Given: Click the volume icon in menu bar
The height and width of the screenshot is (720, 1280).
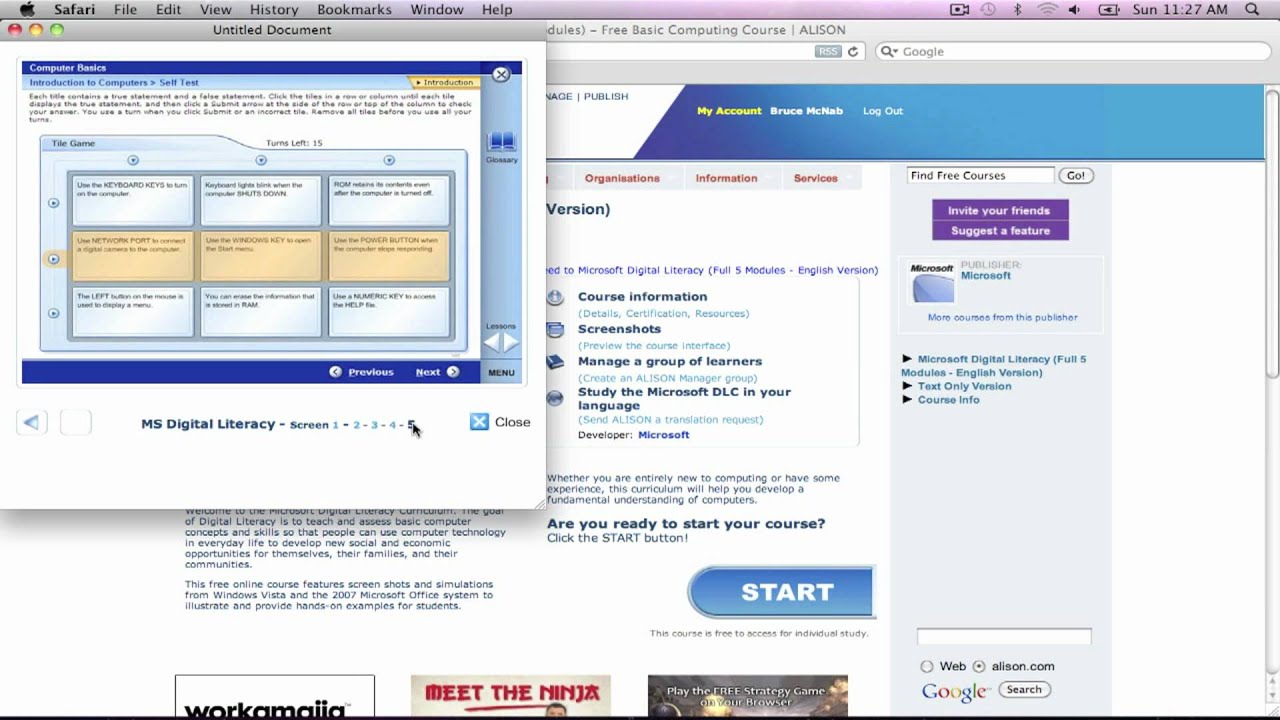Looking at the screenshot, I should (x=1074, y=9).
